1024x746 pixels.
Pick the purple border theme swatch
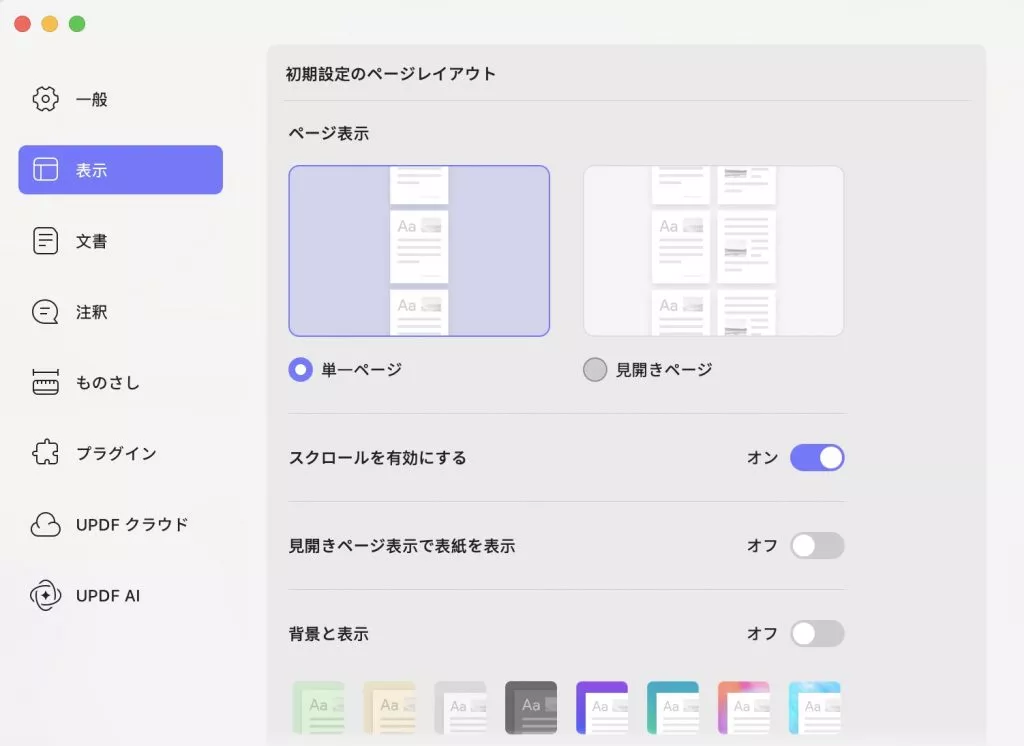[602, 707]
